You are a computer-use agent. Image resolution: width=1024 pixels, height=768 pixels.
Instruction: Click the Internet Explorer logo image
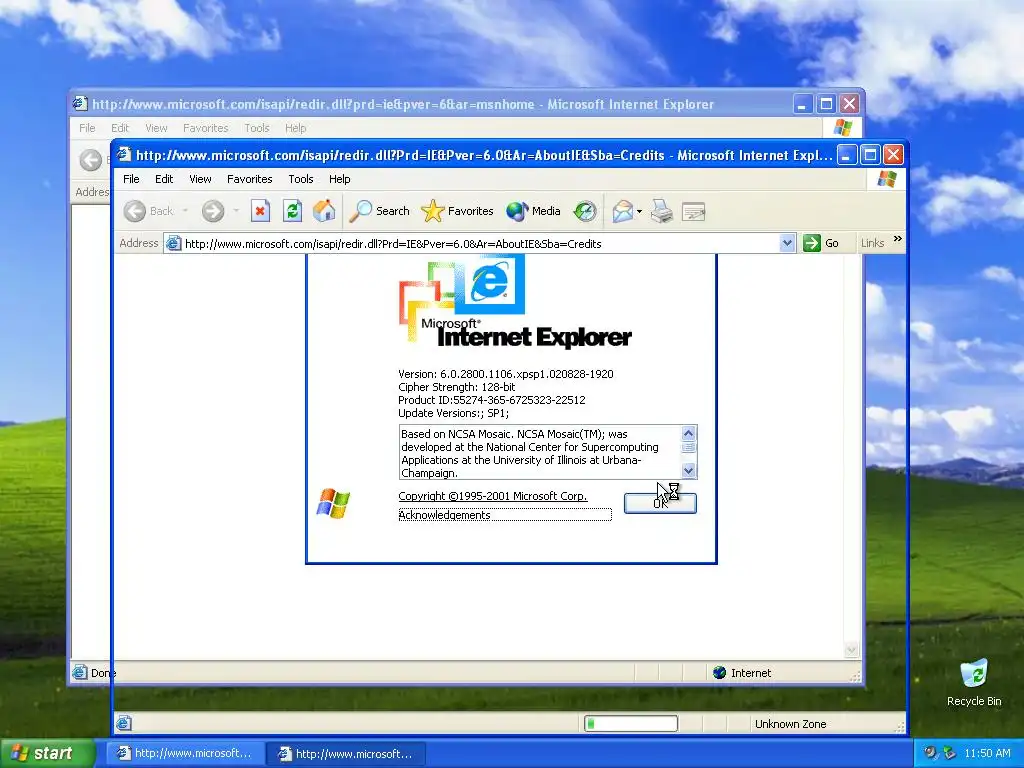515,301
